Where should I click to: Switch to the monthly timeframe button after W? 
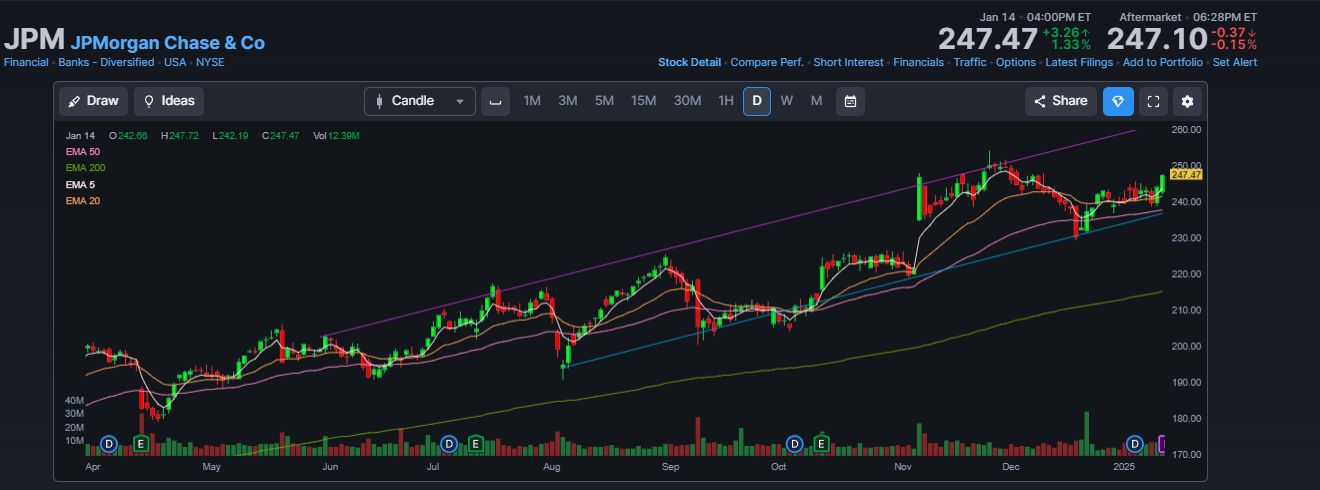(x=816, y=101)
